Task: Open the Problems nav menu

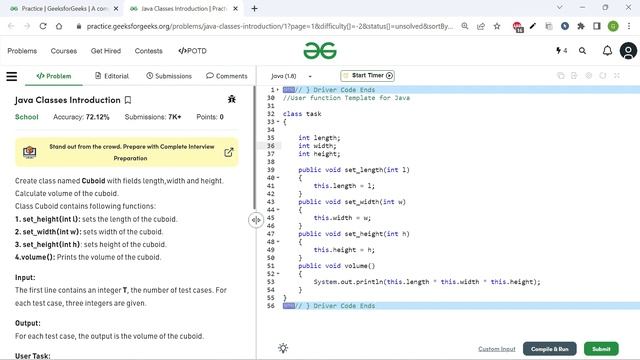Action: [x=22, y=51]
